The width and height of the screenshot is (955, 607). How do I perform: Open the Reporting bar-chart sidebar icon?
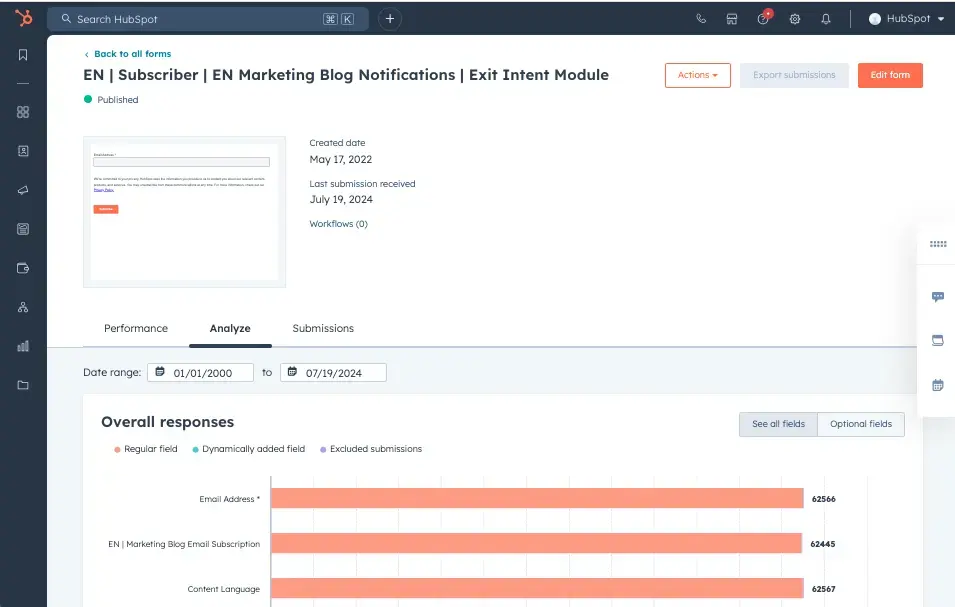click(23, 346)
